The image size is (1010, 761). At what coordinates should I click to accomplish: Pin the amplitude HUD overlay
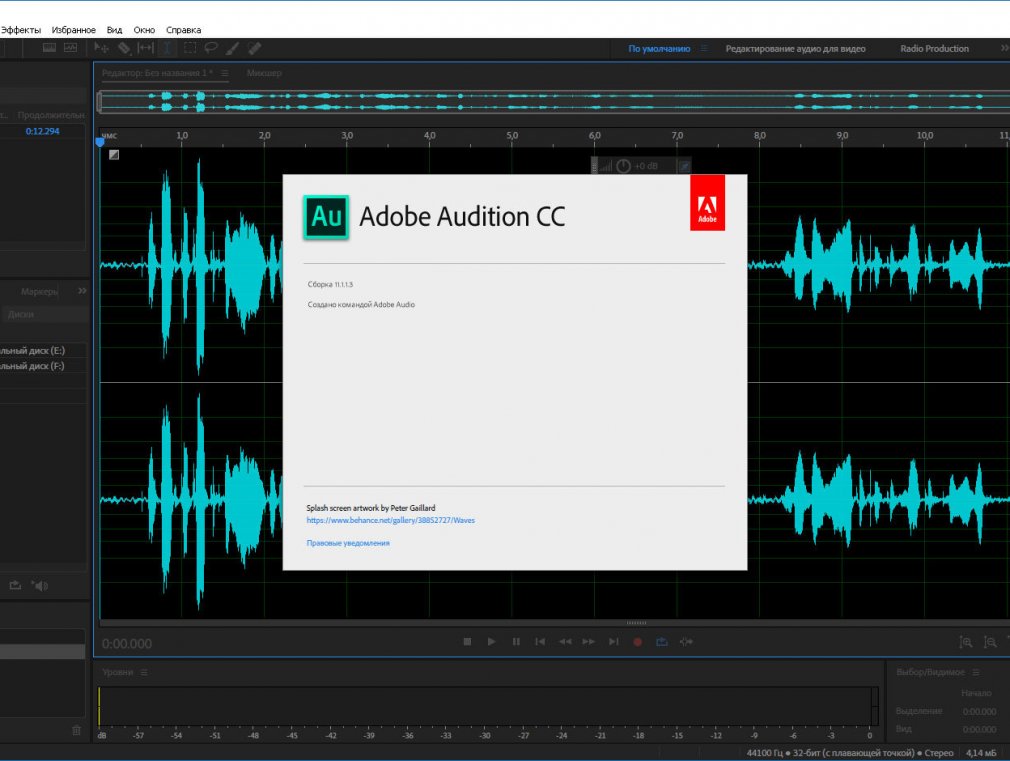(x=685, y=166)
